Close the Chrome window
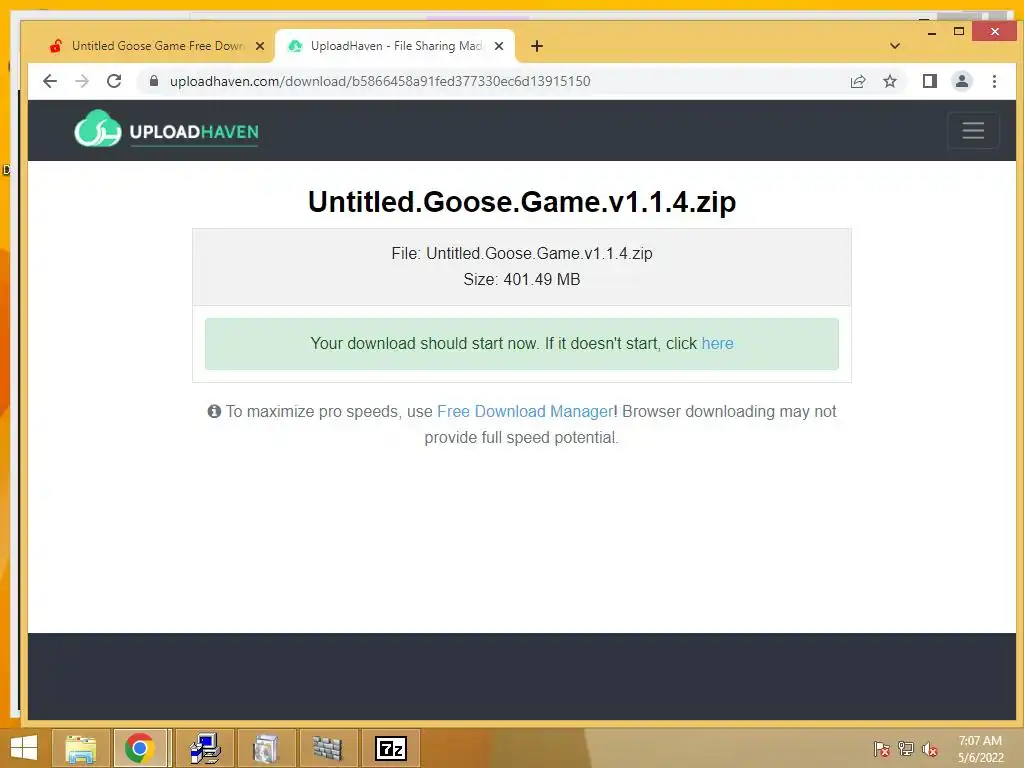The width and height of the screenshot is (1024, 768). click(995, 31)
